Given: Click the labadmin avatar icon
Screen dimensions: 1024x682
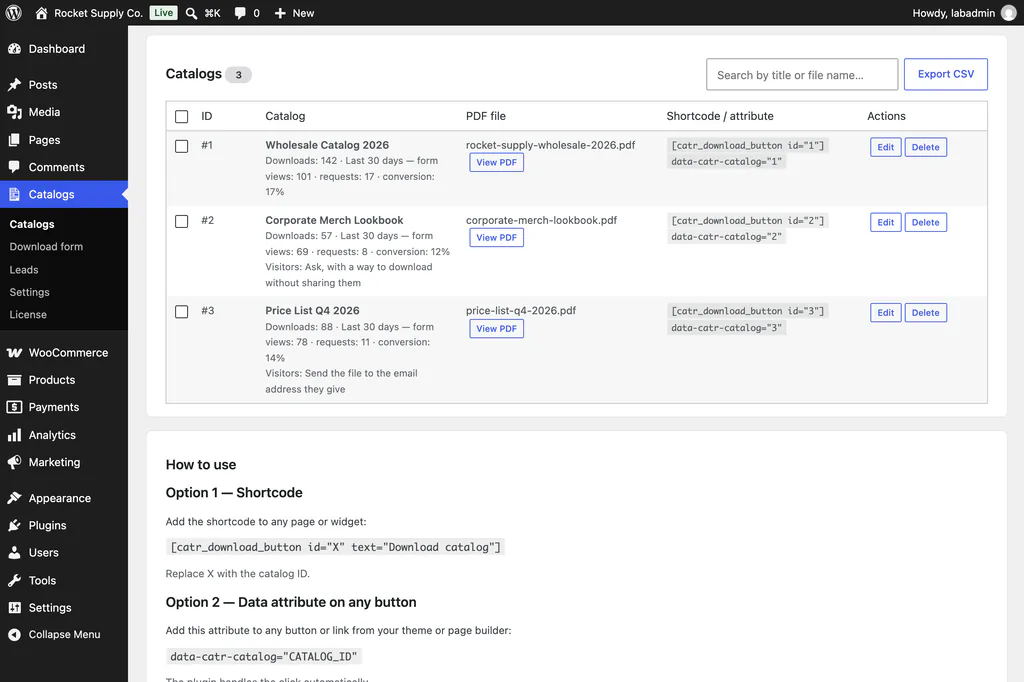Looking at the screenshot, I should (1009, 13).
